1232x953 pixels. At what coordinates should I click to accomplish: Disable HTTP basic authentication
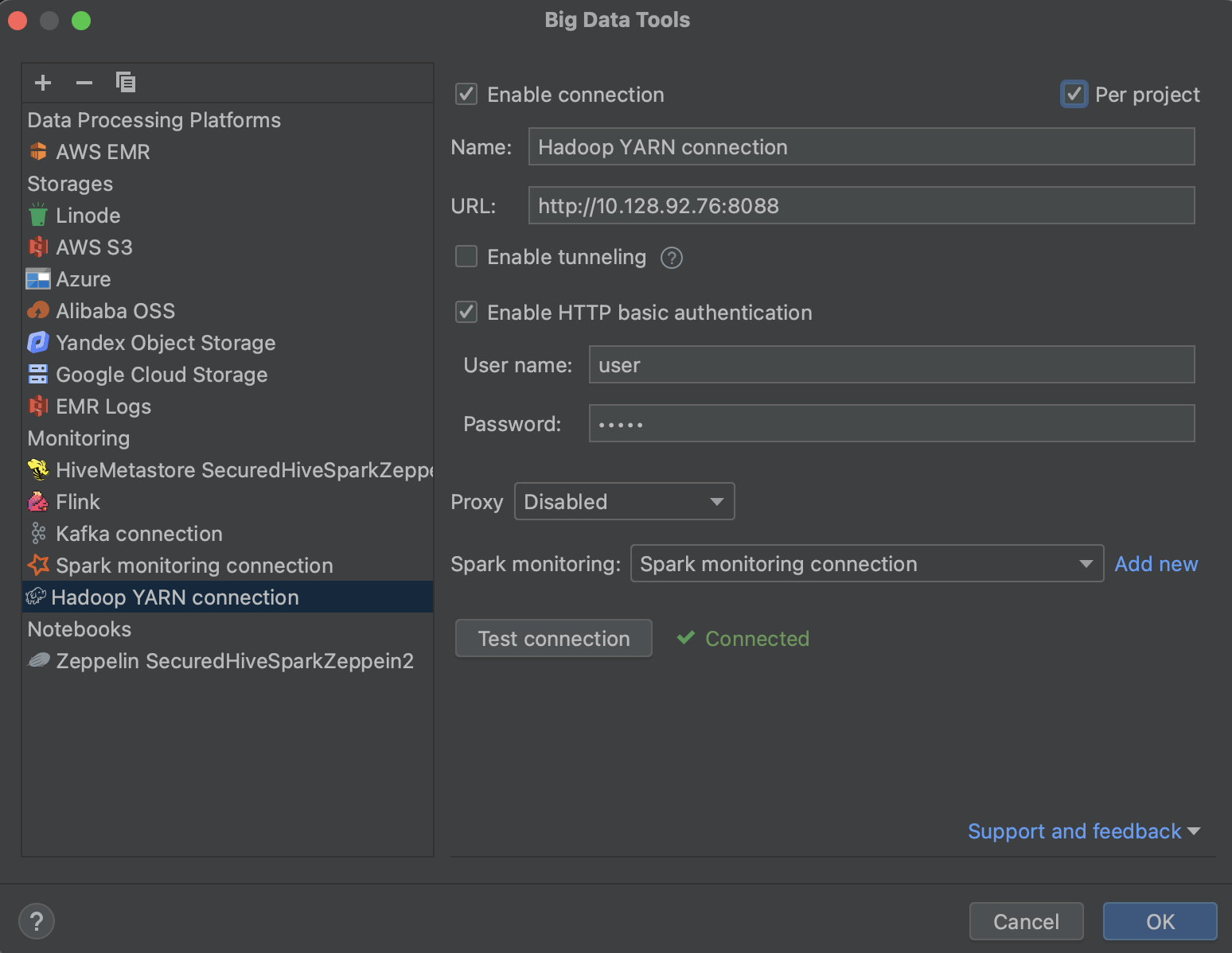pos(466,312)
